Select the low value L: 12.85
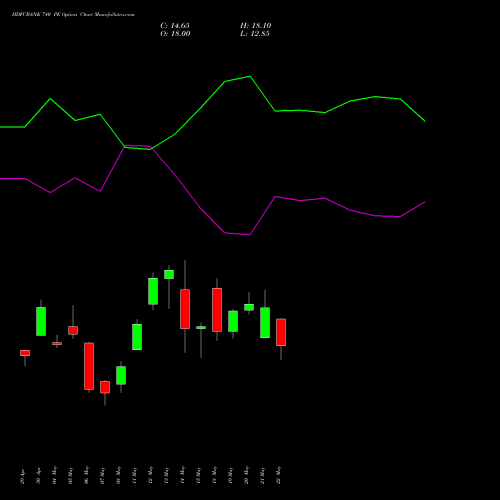 point(255,34)
